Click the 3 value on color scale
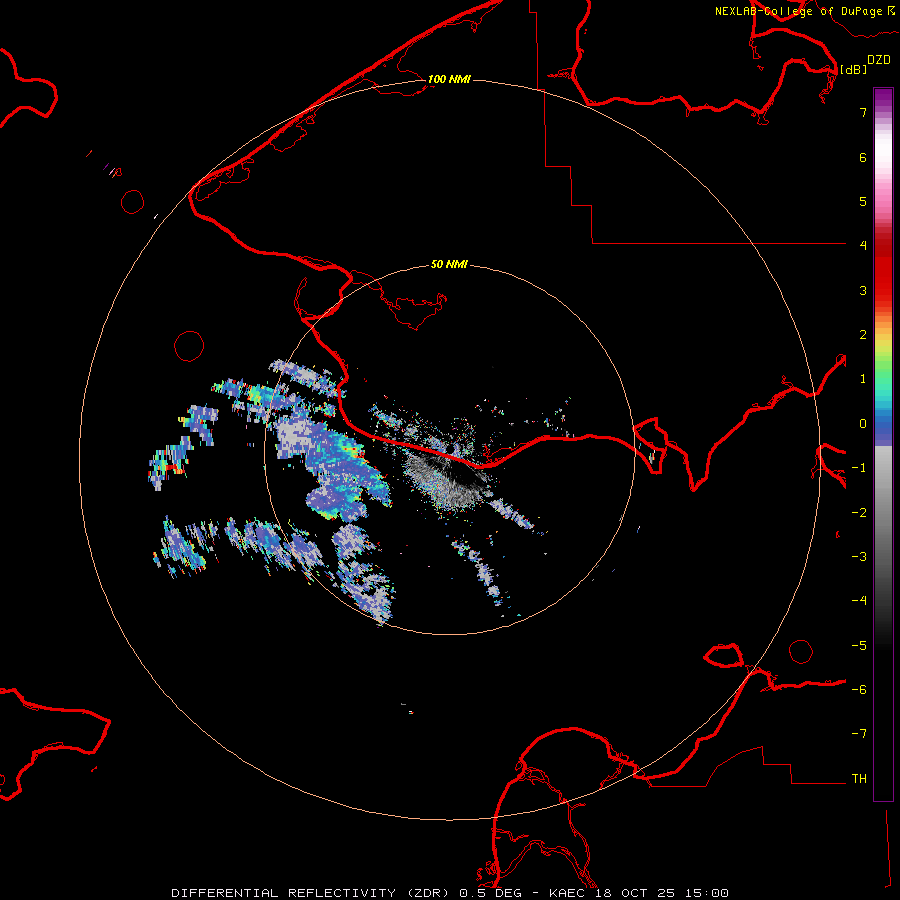Image resolution: width=900 pixels, height=900 pixels. click(x=863, y=290)
